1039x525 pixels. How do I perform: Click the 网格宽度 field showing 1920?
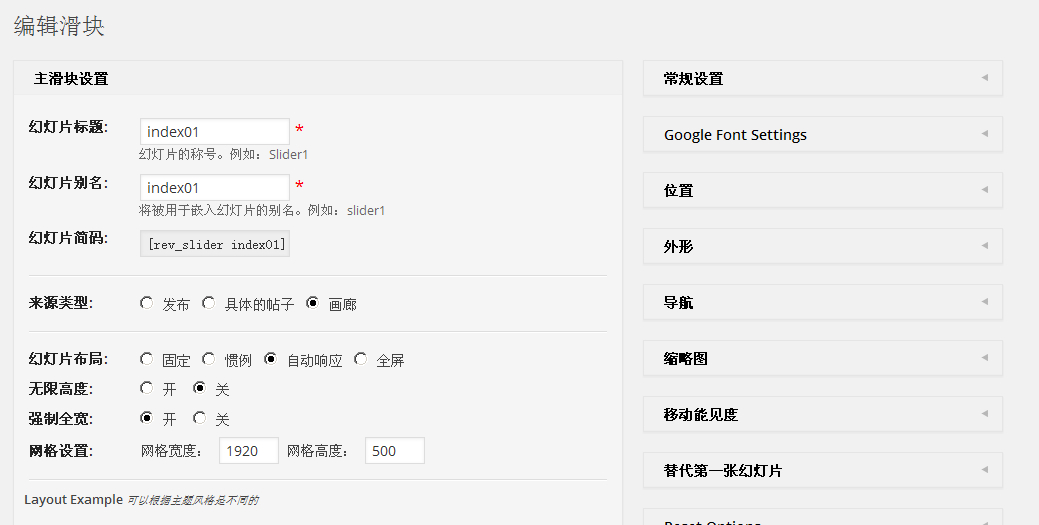click(248, 451)
